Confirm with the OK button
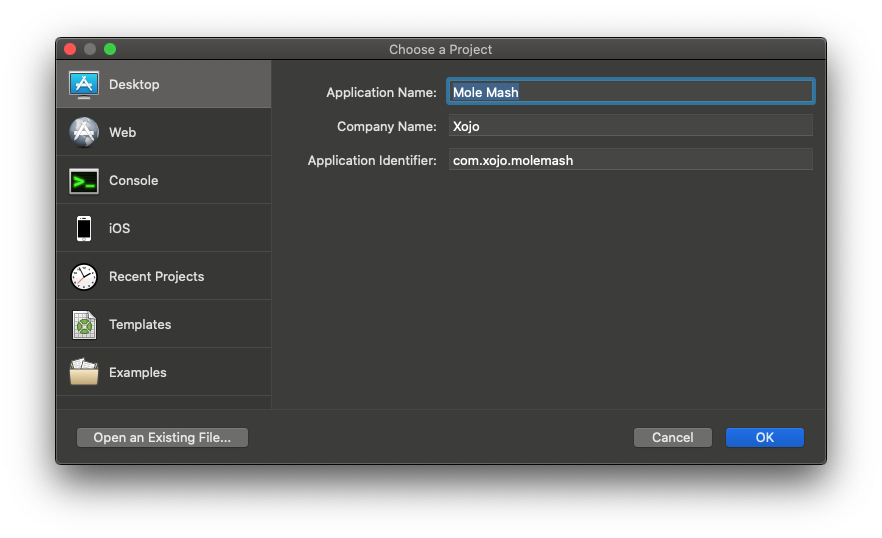Screen dimensions: 882x538 (x=764, y=437)
